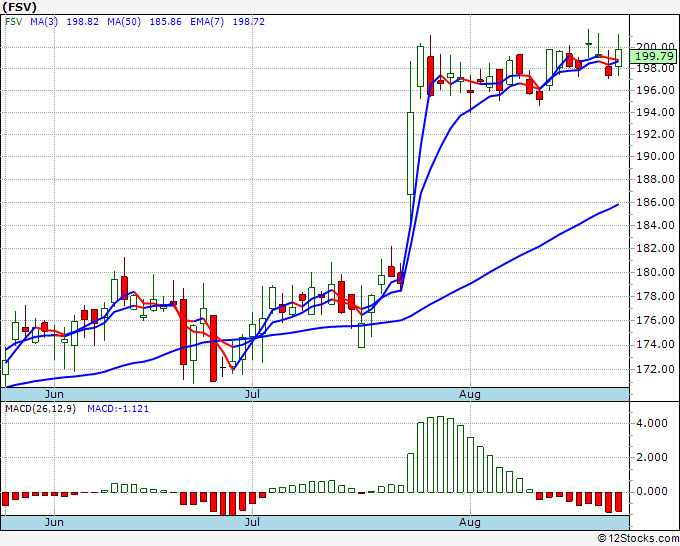Click the 172.00 price axis label
The image size is (680, 546).
click(655, 369)
